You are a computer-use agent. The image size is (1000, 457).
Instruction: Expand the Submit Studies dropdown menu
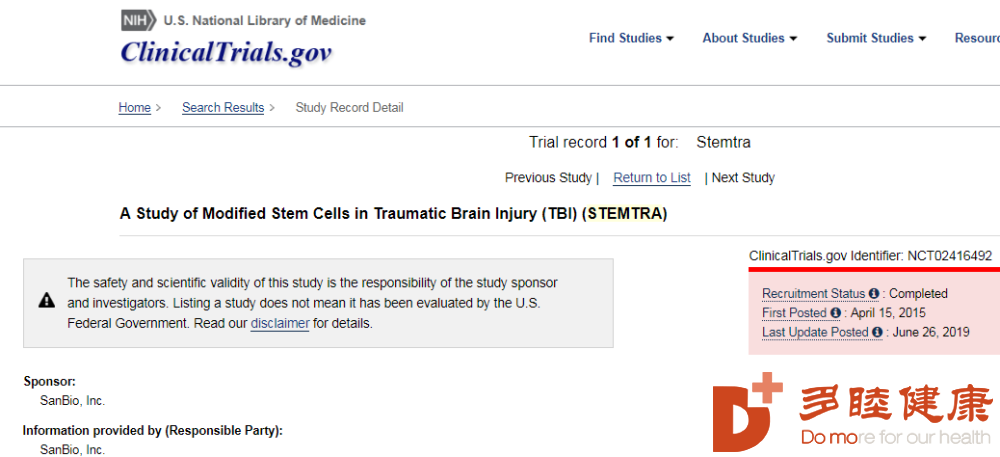point(876,38)
